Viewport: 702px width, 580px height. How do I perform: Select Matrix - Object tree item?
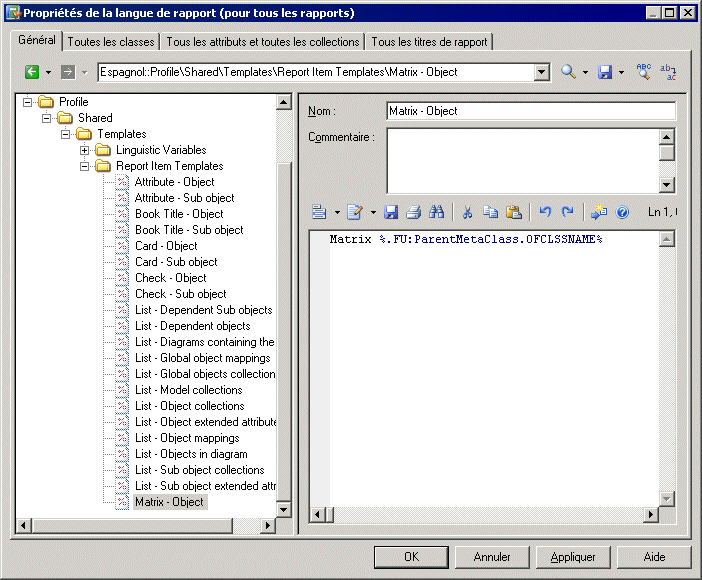coord(170,502)
